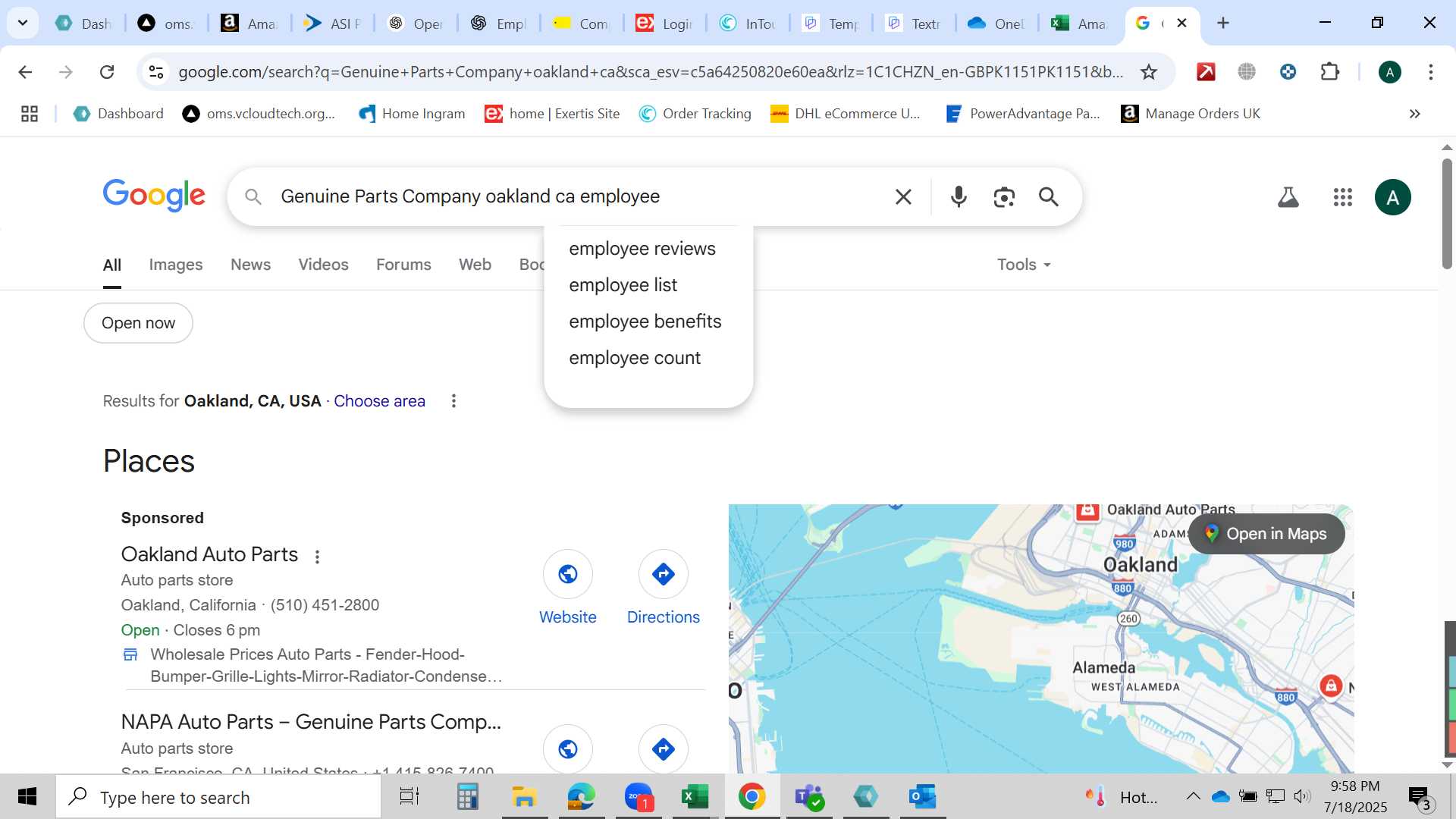Screen dimensions: 1456x819
Task: Open the Extensions puzzle icon
Action: pos(1329,72)
